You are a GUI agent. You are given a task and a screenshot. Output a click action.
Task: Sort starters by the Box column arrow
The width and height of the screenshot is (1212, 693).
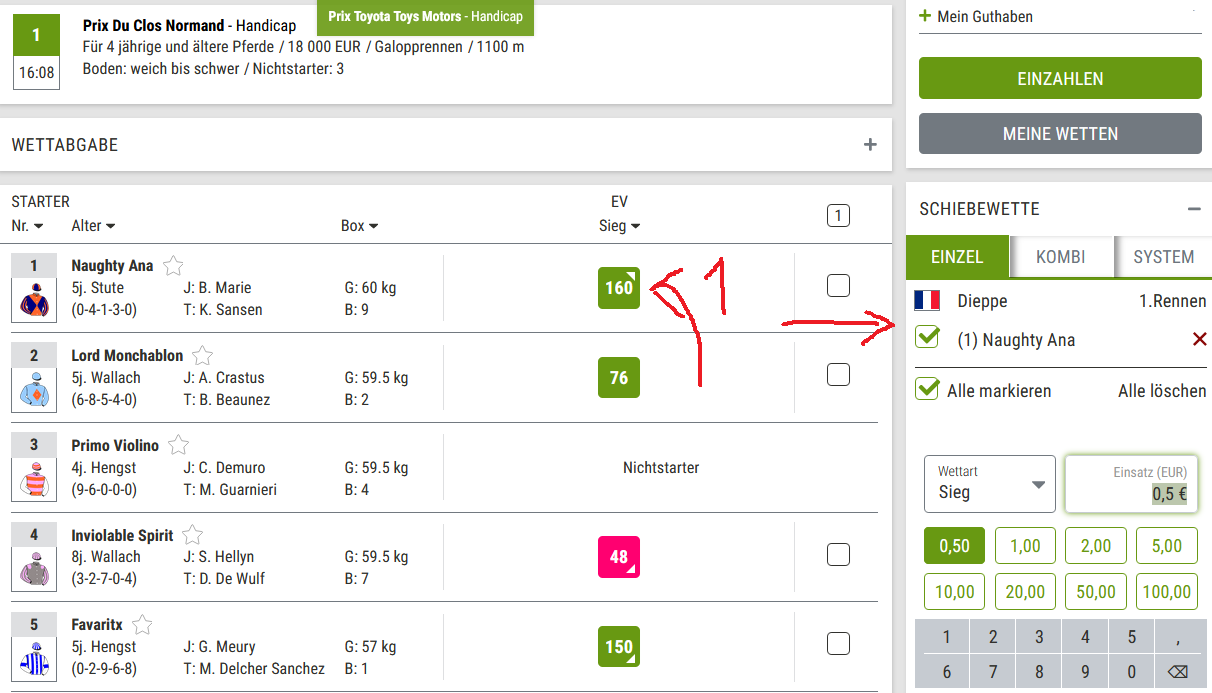(373, 227)
